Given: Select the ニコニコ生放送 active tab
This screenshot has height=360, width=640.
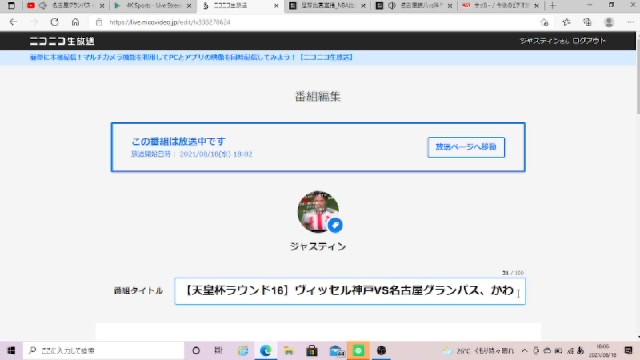Looking at the screenshot, I should coord(240,6).
